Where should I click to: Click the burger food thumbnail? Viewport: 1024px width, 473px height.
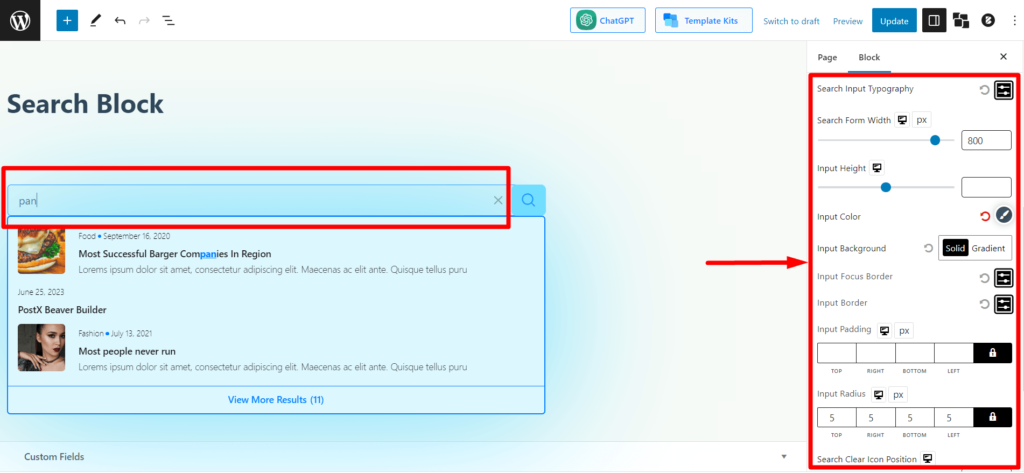41,250
